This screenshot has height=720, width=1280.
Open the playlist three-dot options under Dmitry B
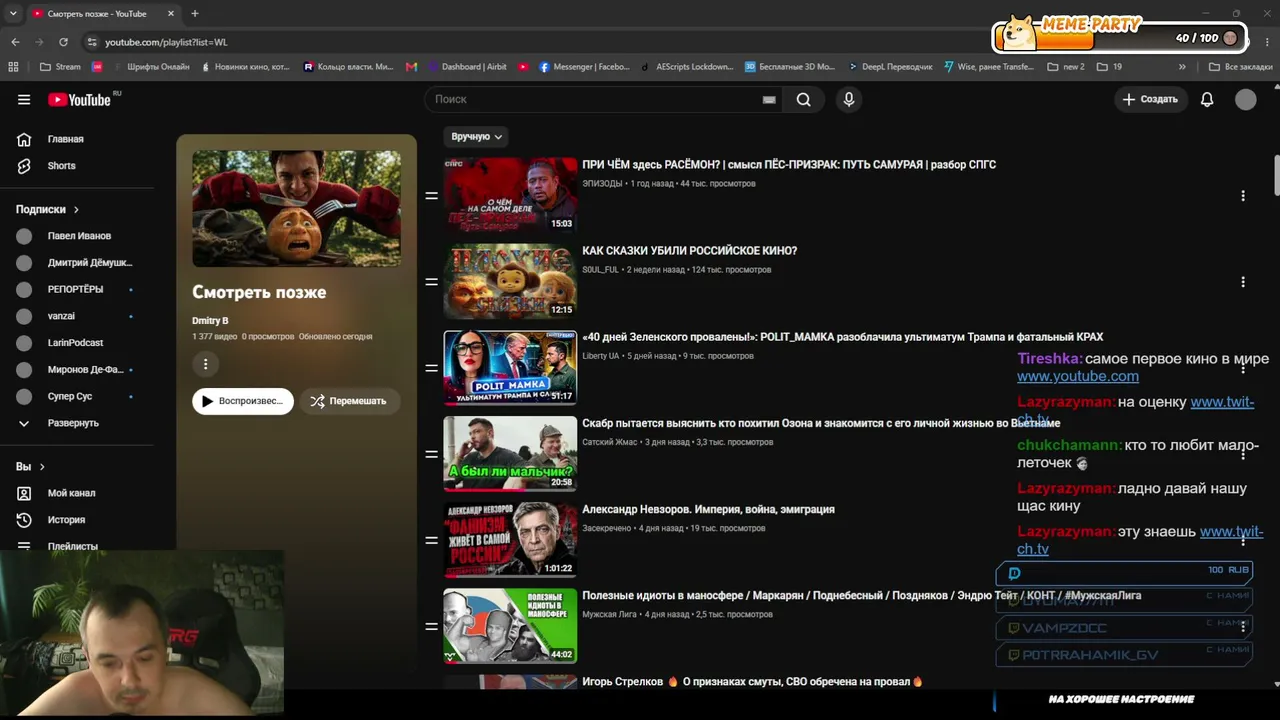tap(205, 364)
